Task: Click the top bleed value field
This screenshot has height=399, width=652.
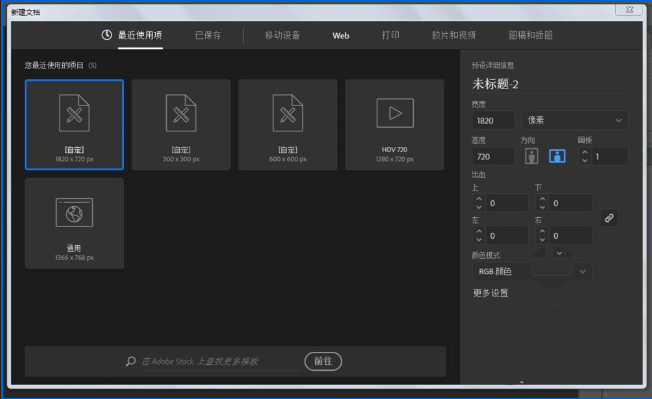Action: 506,203
